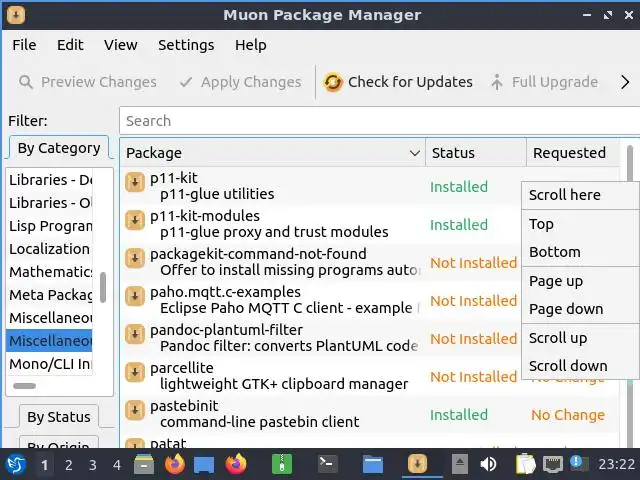Choose Bottom in the scrollbar context menu
This screenshot has width=640, height=480.
(x=580, y=252)
